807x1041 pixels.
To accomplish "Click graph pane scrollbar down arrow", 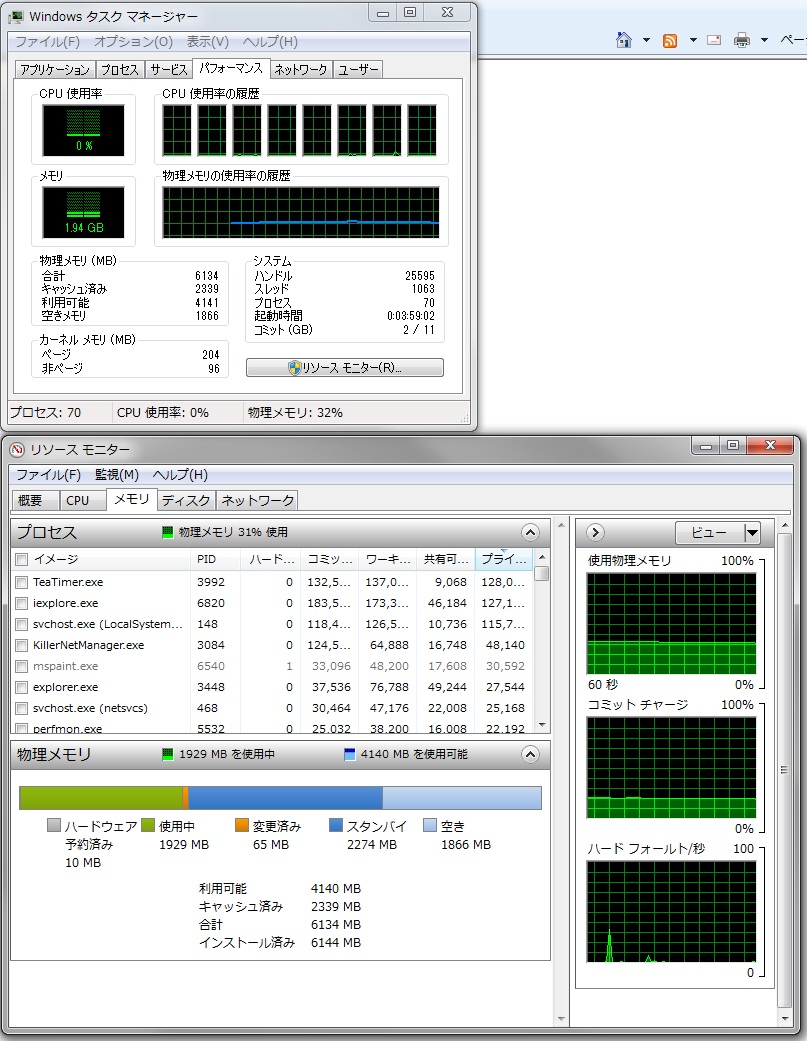I will coord(785,1018).
